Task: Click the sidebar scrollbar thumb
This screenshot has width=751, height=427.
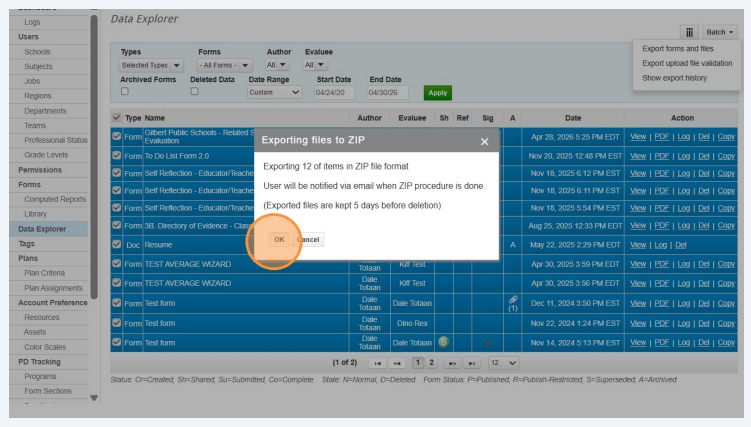Action: click(94, 157)
